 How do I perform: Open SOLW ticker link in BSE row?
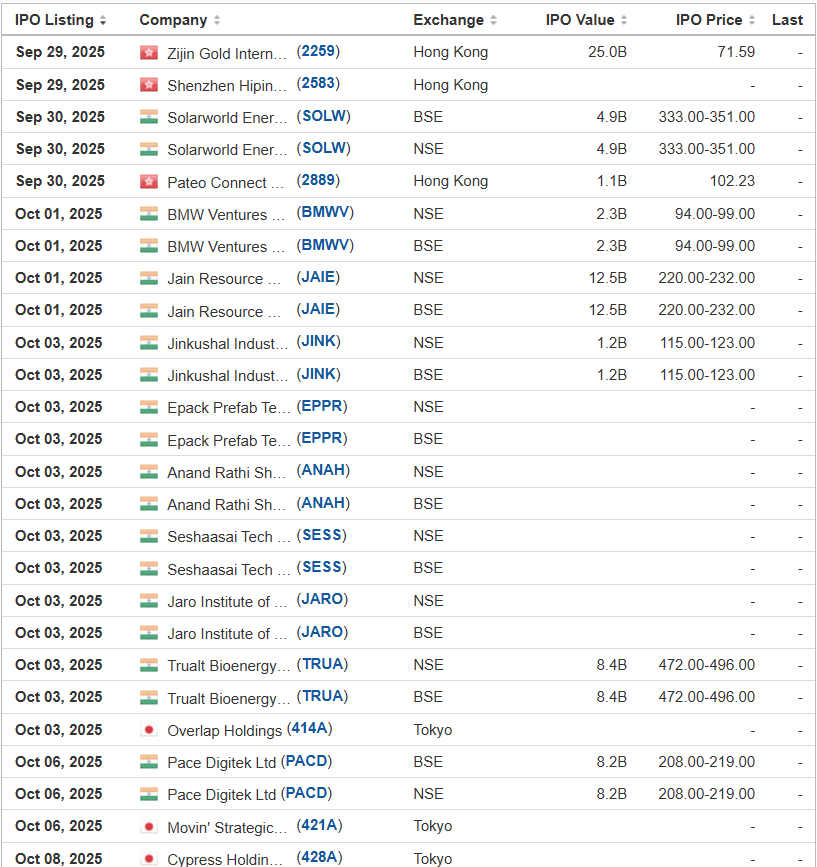pyautogui.click(x=323, y=116)
